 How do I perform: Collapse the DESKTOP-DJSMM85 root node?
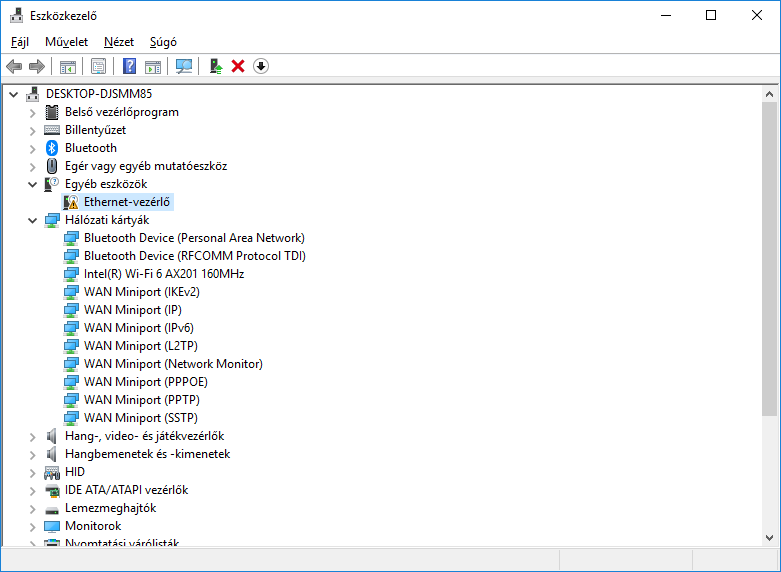[13, 94]
